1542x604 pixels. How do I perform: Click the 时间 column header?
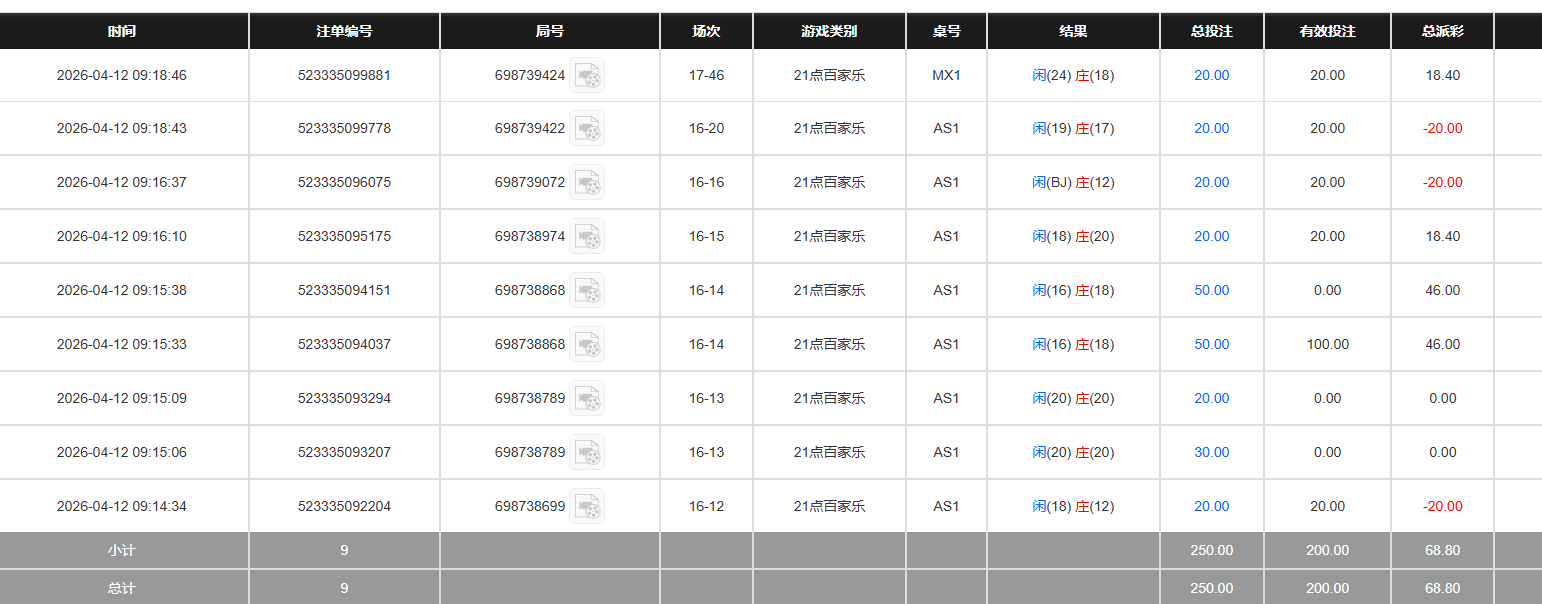coord(122,31)
